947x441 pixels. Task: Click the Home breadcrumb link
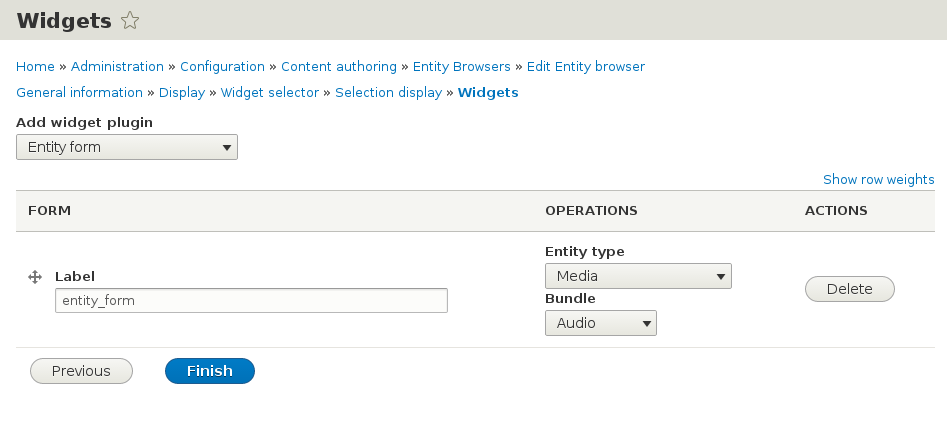(35, 67)
